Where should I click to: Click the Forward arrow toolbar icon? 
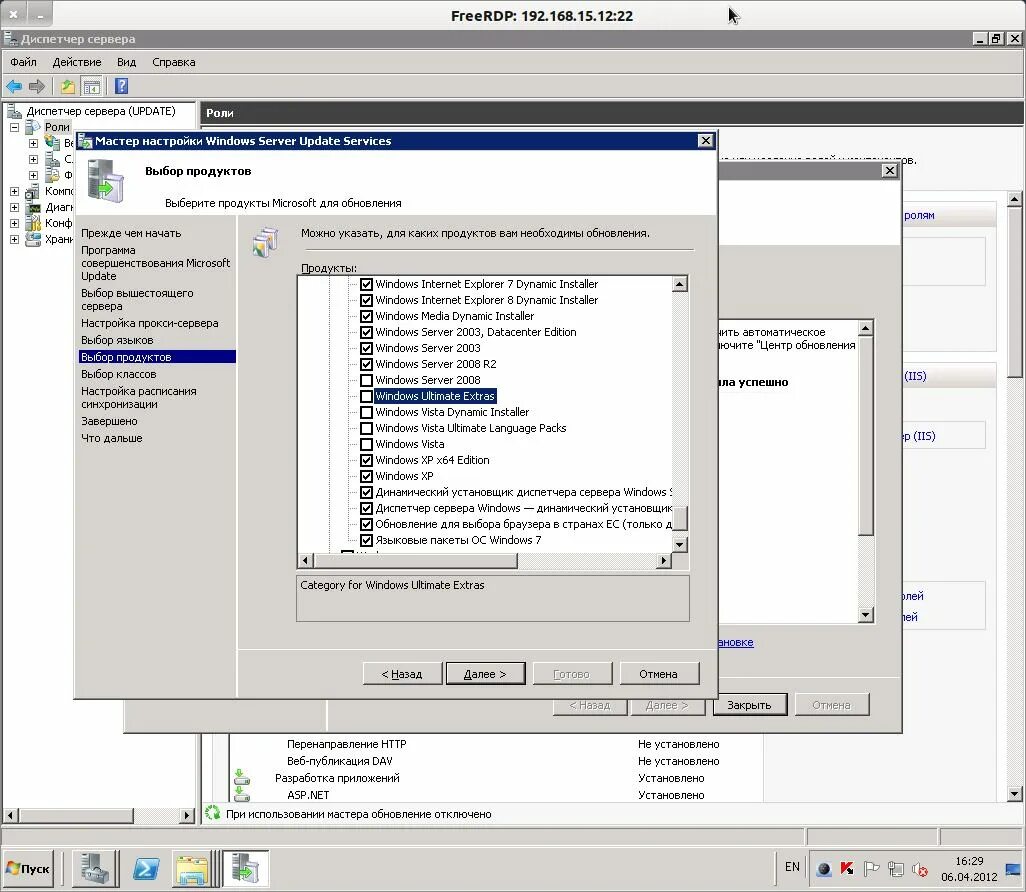(37, 86)
